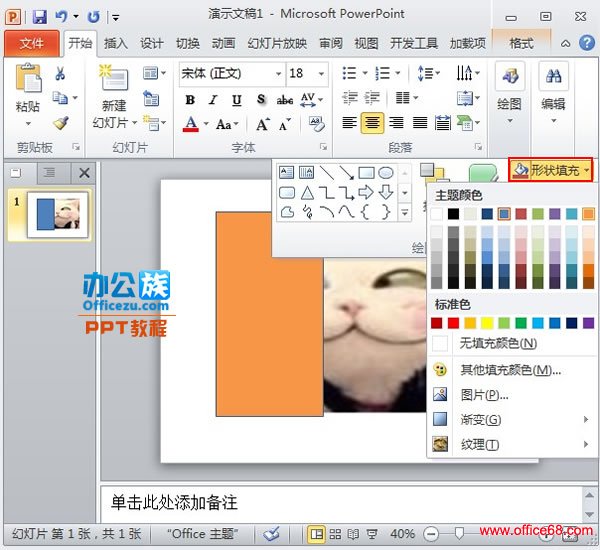Open Texture fill submenu
Viewport: 600px width, 550px height.
click(512, 444)
